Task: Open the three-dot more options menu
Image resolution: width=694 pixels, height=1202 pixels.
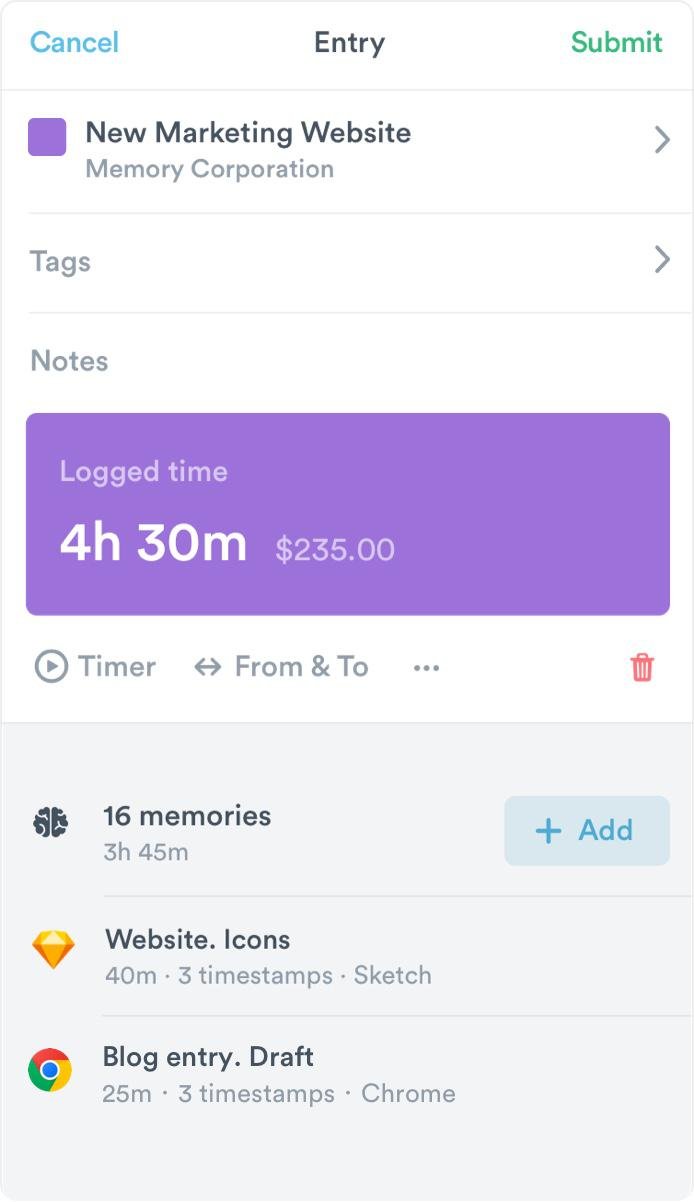Action: tap(426, 668)
